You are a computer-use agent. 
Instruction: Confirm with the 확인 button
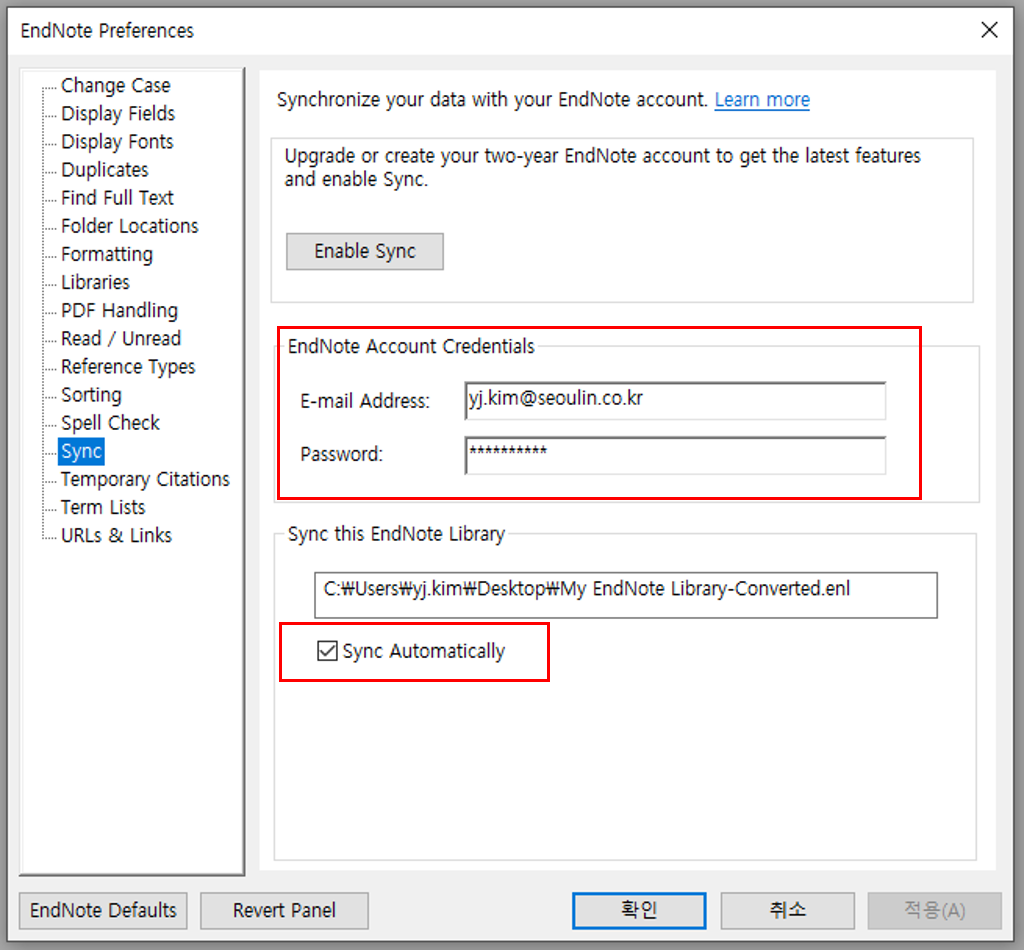coord(639,910)
